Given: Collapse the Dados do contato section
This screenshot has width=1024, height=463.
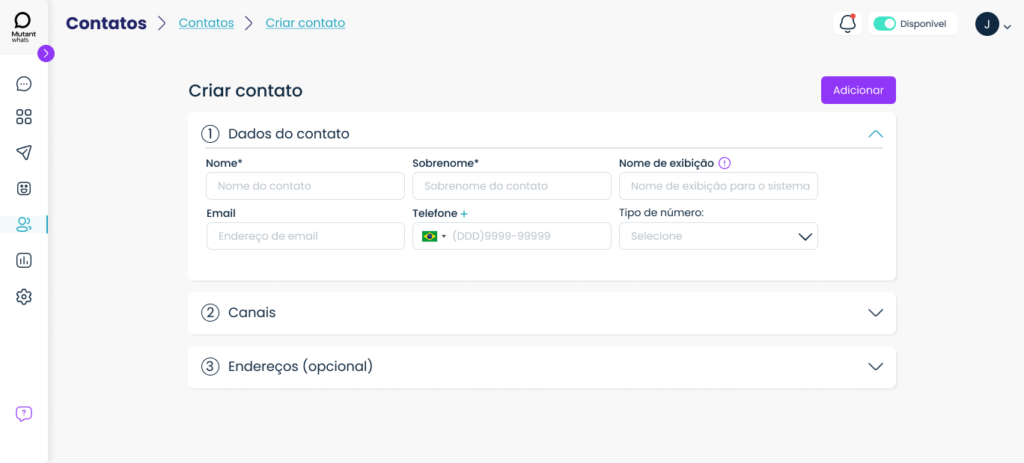Looking at the screenshot, I should [x=875, y=134].
